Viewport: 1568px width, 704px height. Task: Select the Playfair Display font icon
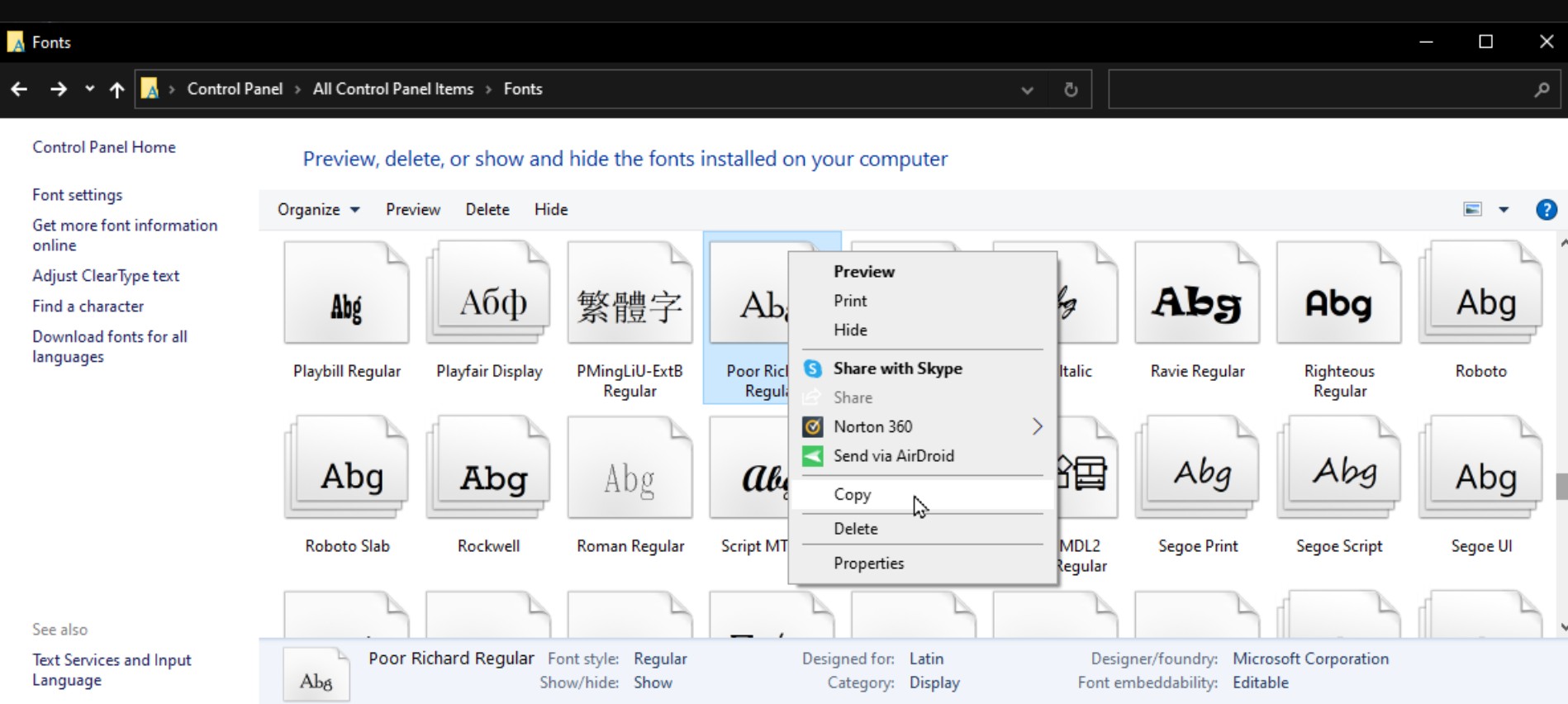pos(488,293)
